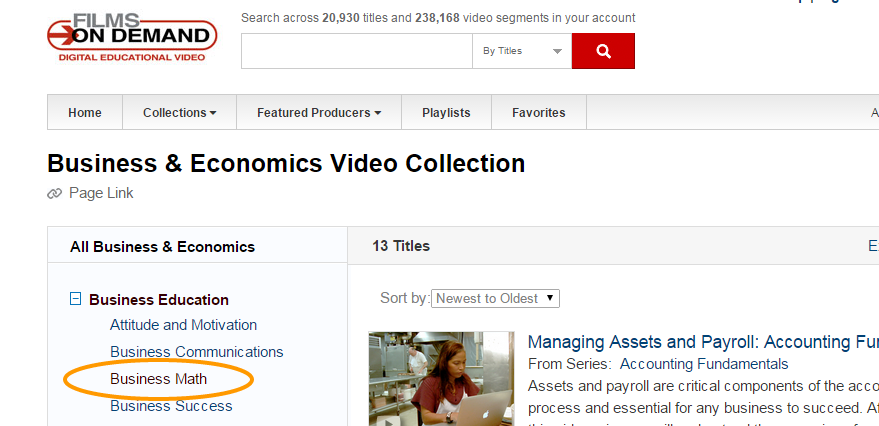Image resolution: width=879 pixels, height=426 pixels.
Task: Open Managing Assets and Payroll video title
Action: pyautogui.click(x=703, y=342)
